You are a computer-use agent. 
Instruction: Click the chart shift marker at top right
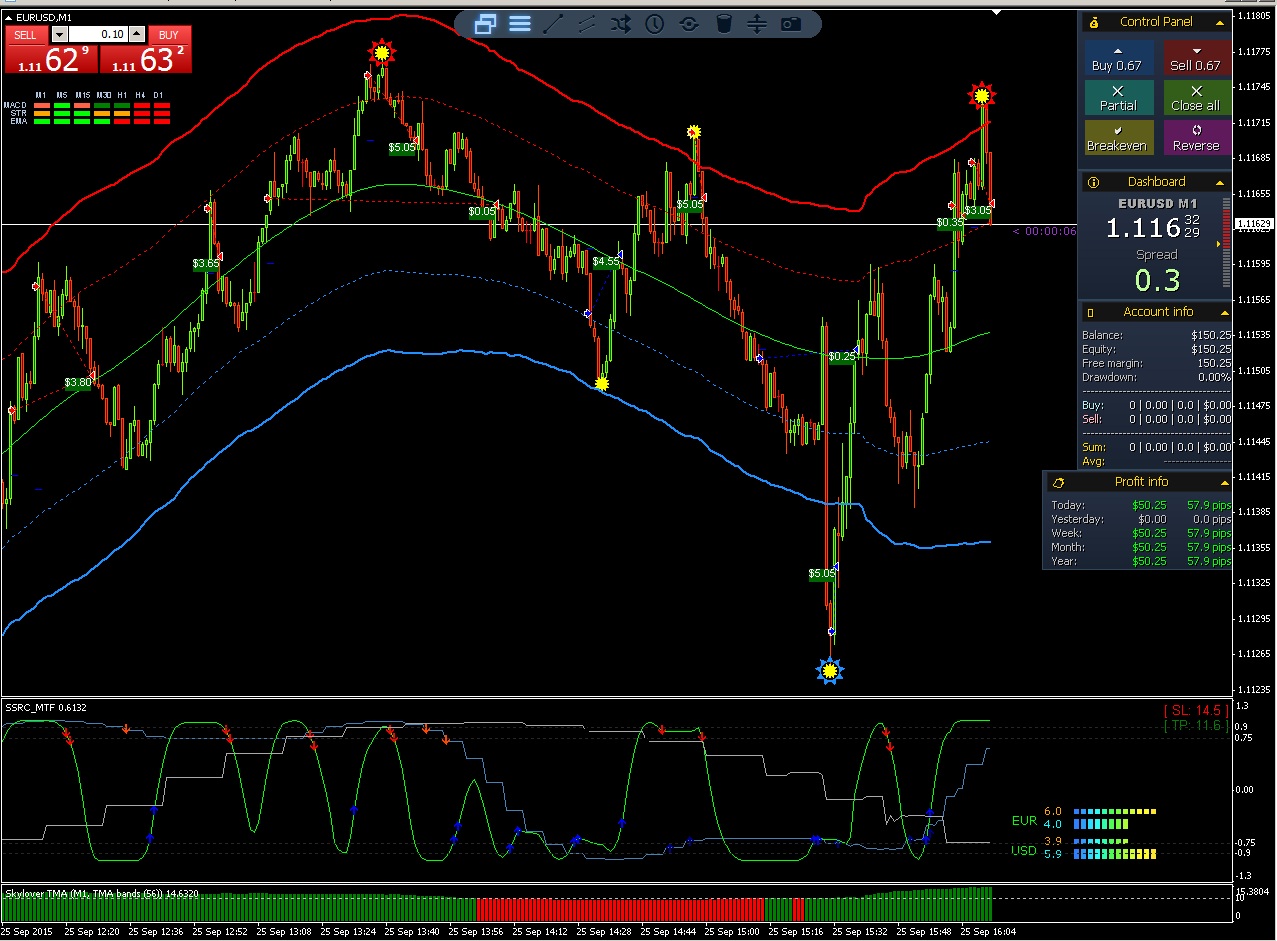click(996, 13)
